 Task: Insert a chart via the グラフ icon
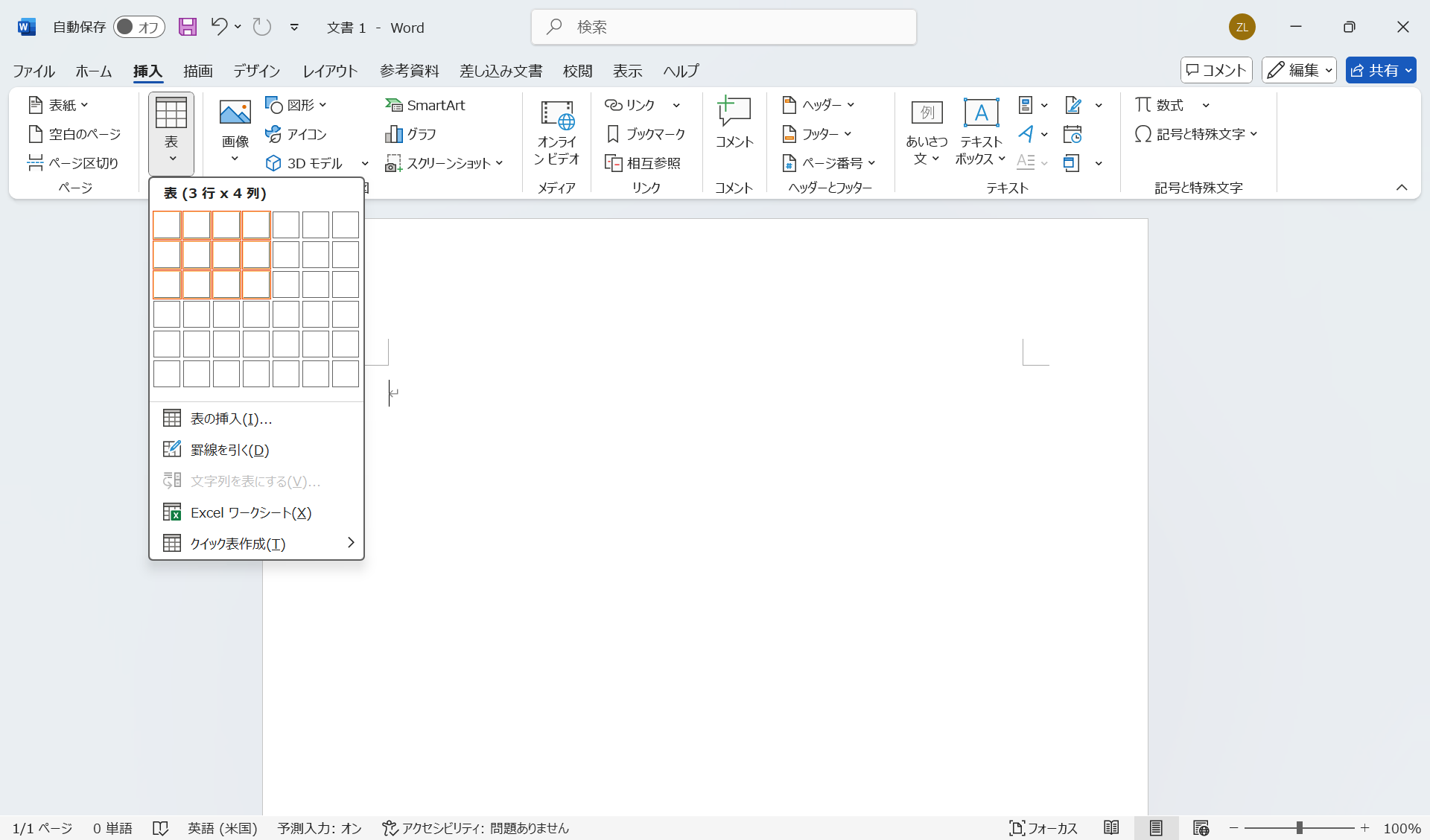pos(410,134)
